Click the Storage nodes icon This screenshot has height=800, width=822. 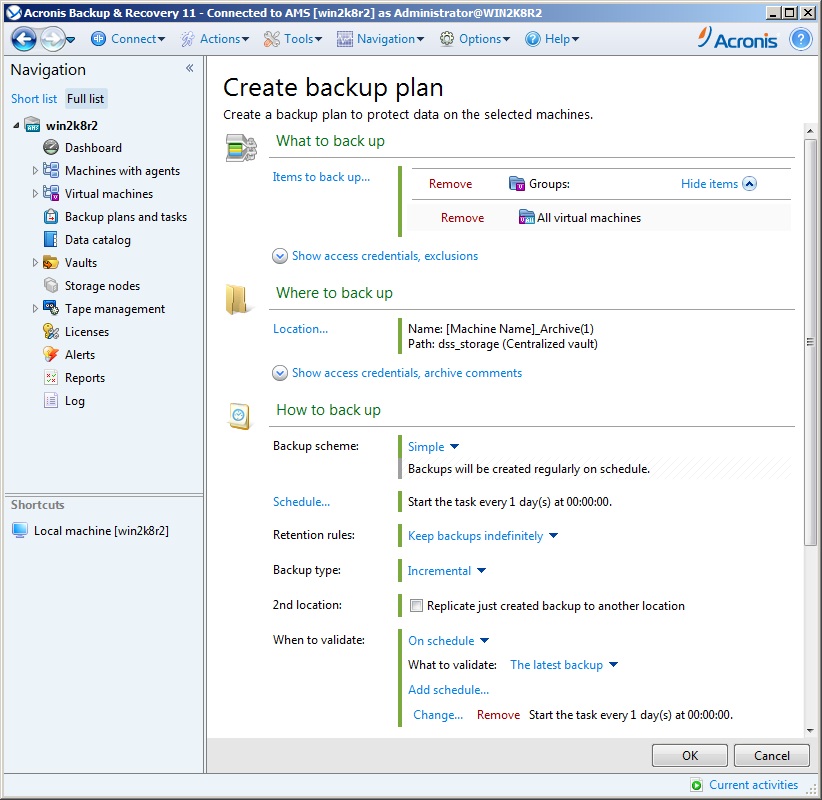(x=51, y=286)
